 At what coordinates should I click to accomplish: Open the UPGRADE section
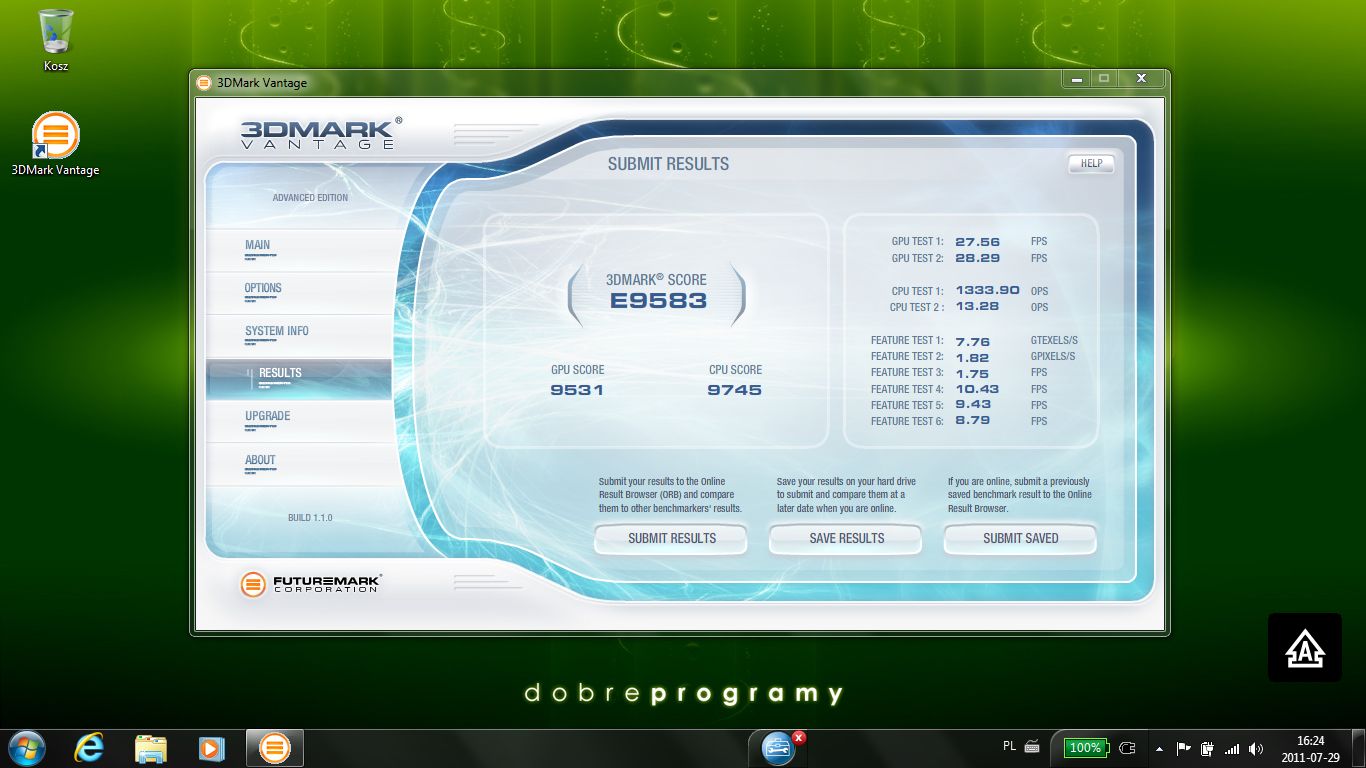299,421
